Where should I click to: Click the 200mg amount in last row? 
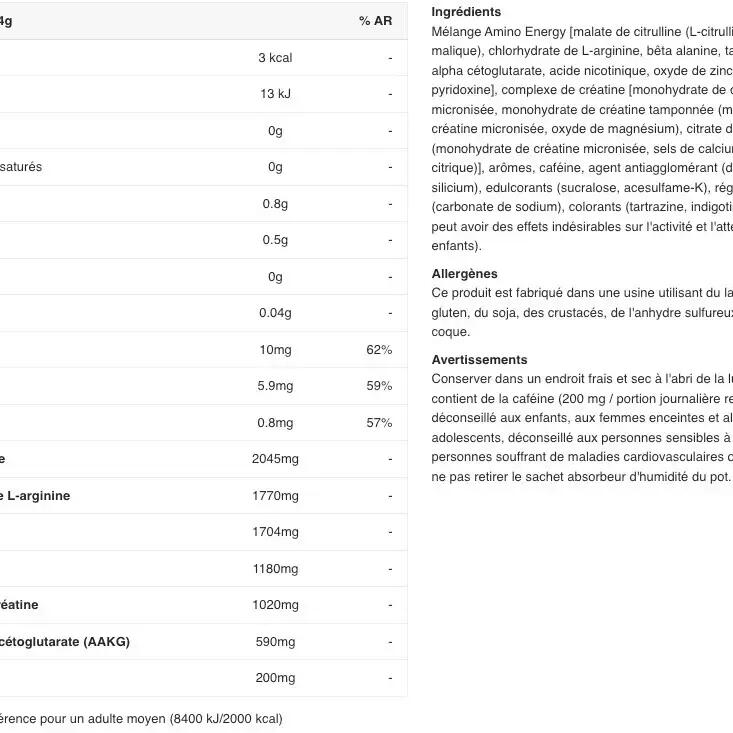[x=275, y=678]
